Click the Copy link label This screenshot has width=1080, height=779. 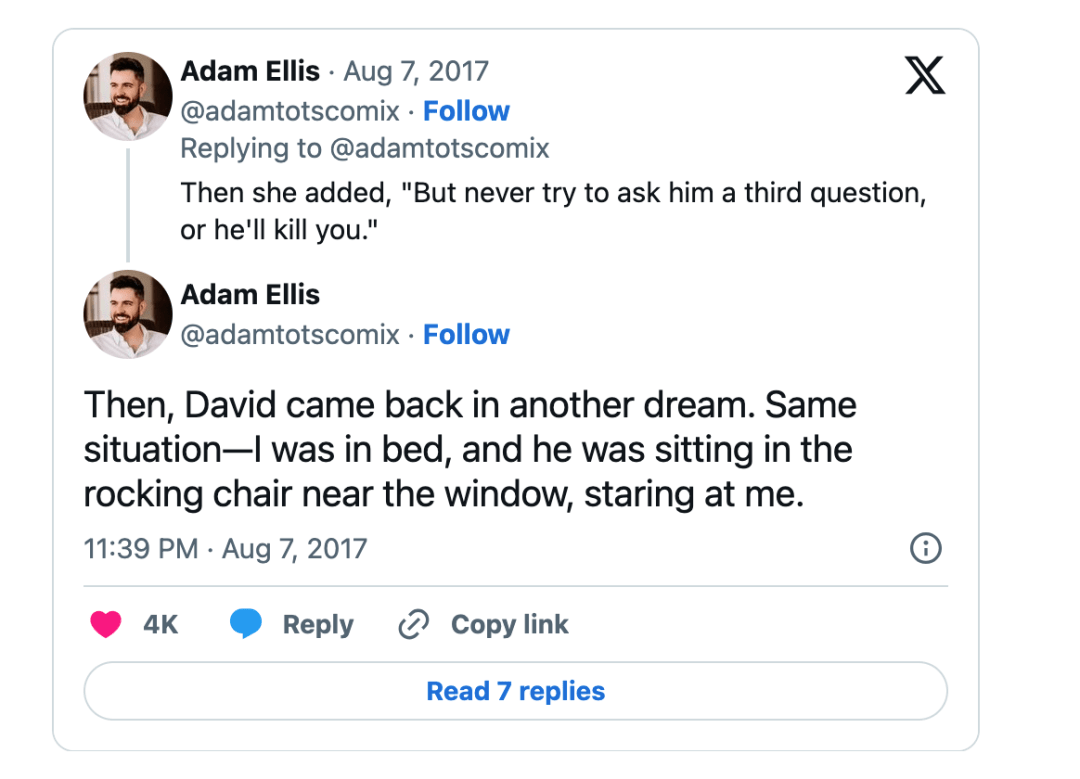coord(509,625)
